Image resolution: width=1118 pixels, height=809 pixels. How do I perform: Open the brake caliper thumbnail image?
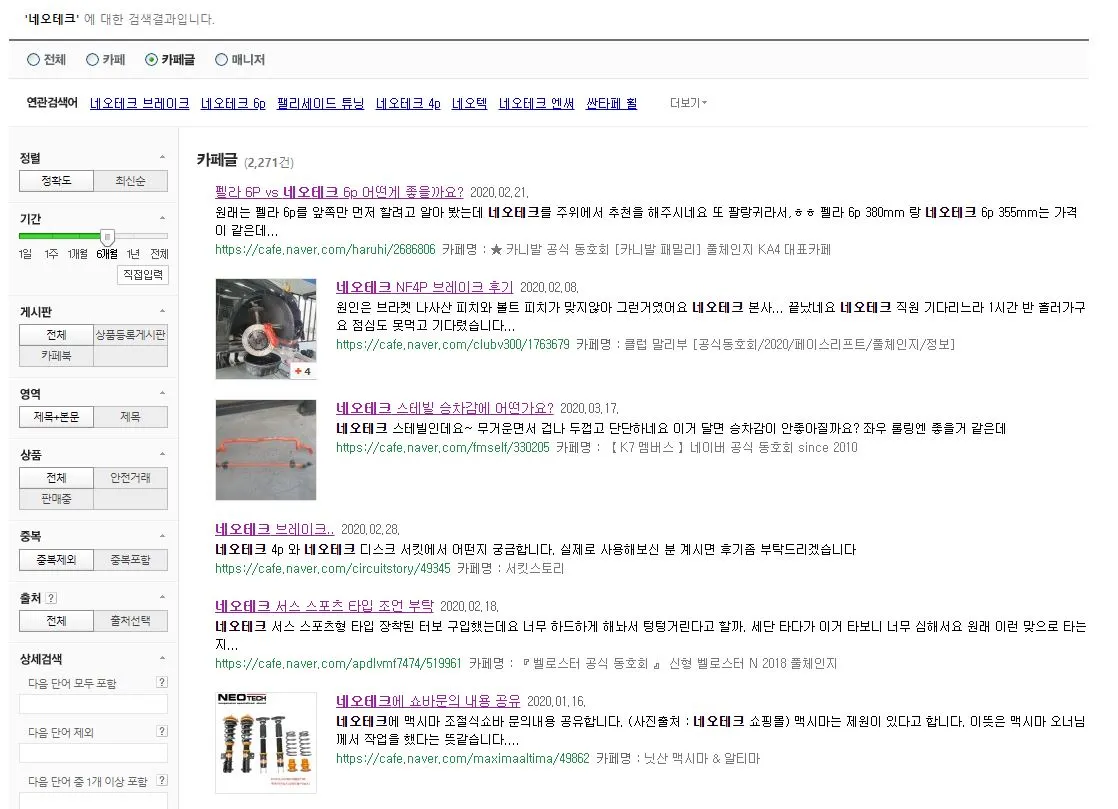point(266,329)
